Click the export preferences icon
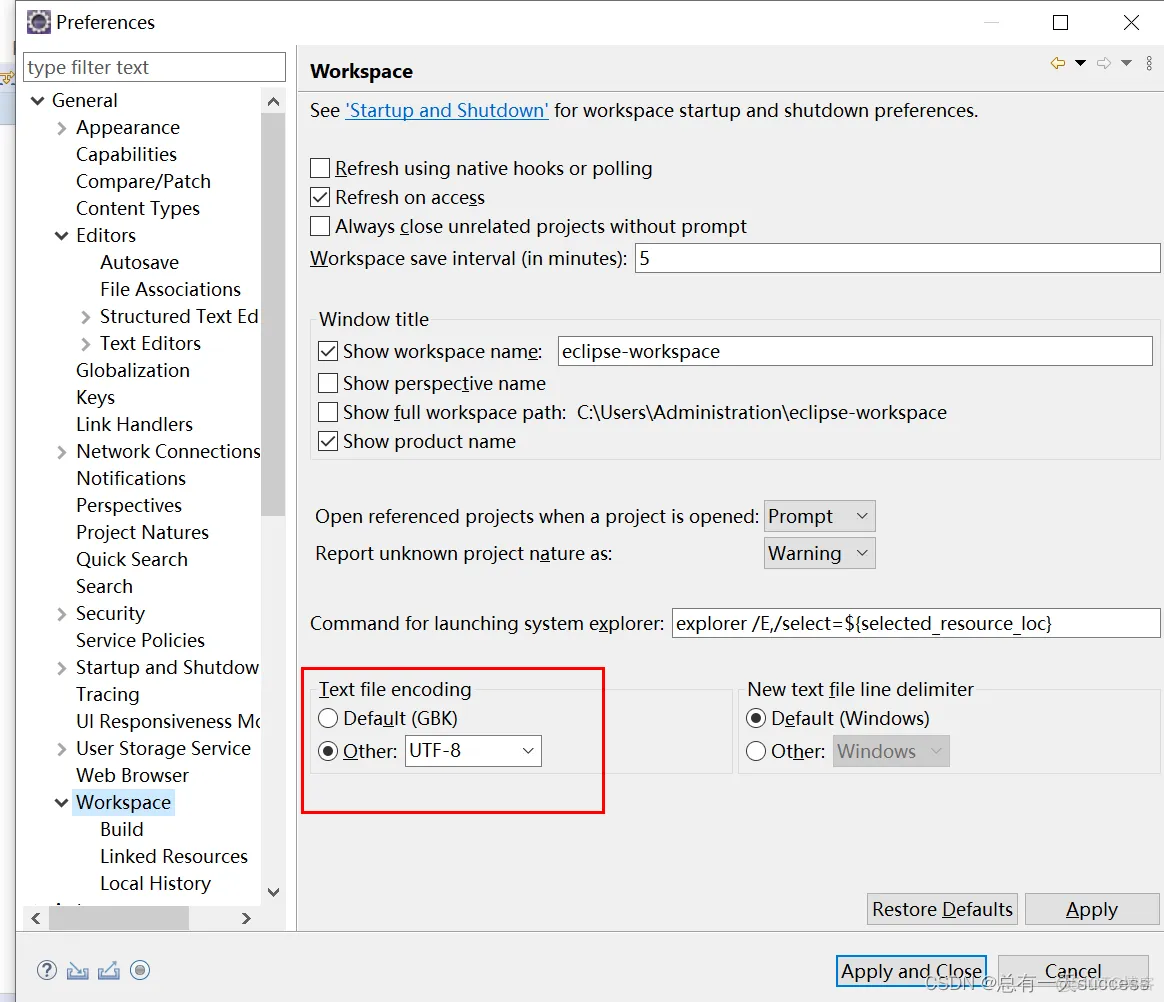 (108, 970)
